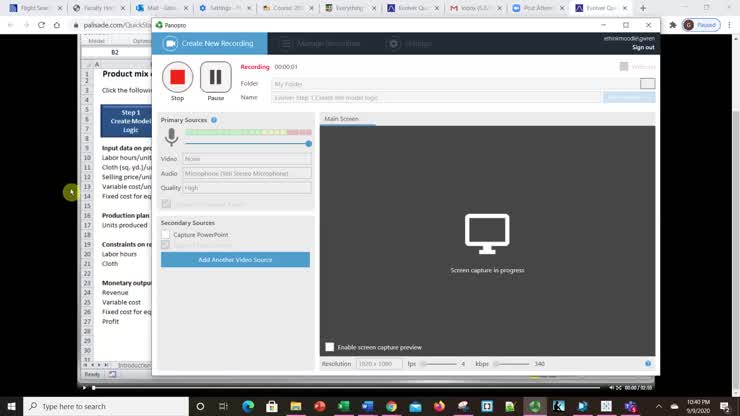Click the monitor icon in Main Screen preview
This screenshot has width=740, height=416.
487,234
